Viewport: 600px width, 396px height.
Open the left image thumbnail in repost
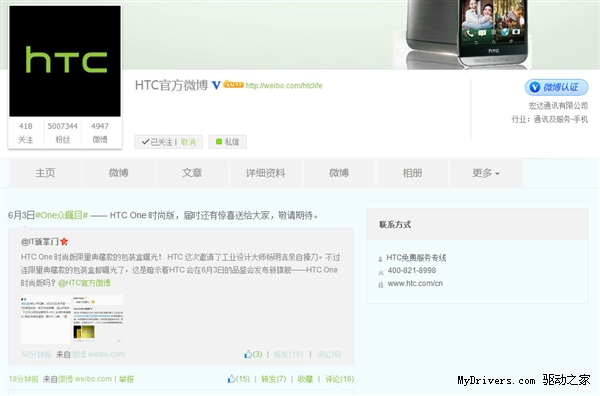coord(46,319)
